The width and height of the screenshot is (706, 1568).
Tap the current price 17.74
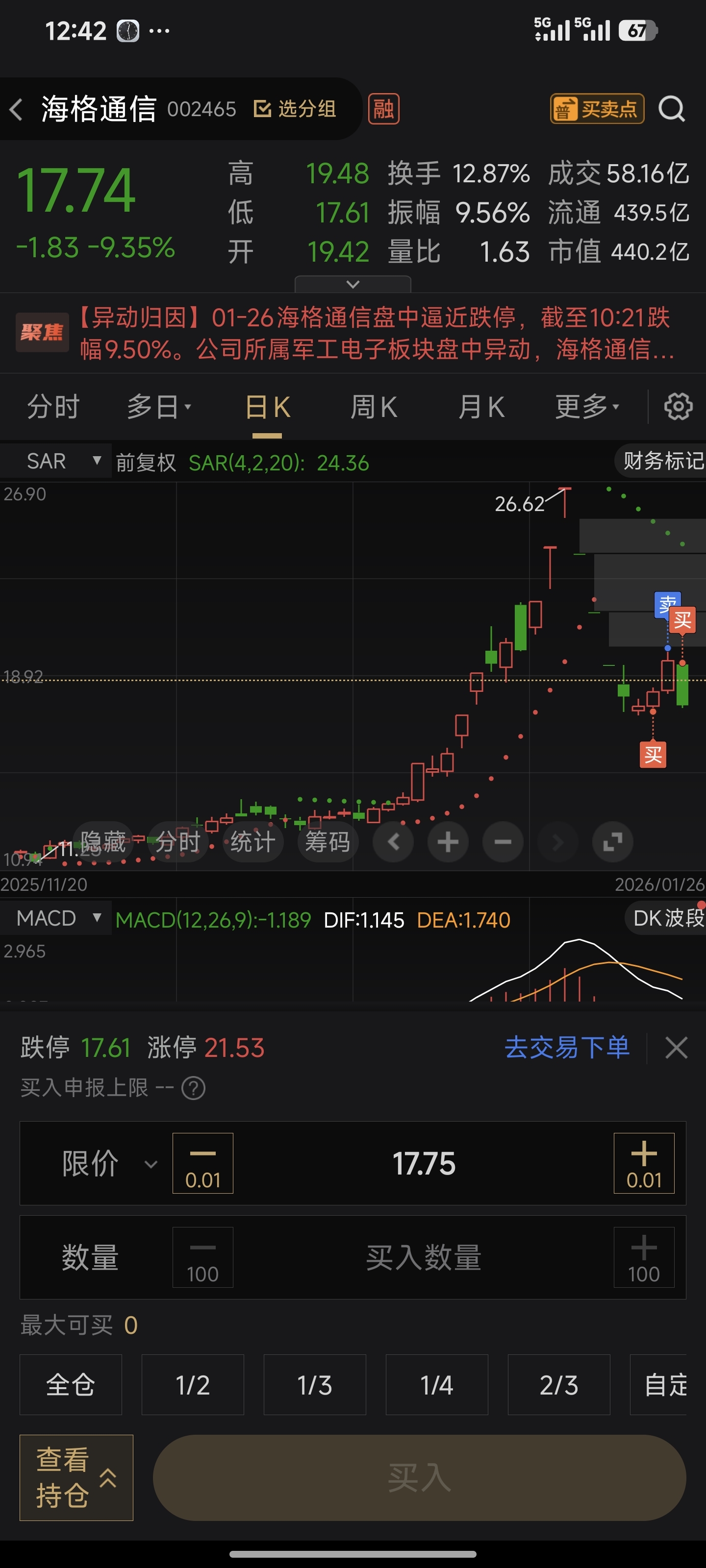point(76,191)
